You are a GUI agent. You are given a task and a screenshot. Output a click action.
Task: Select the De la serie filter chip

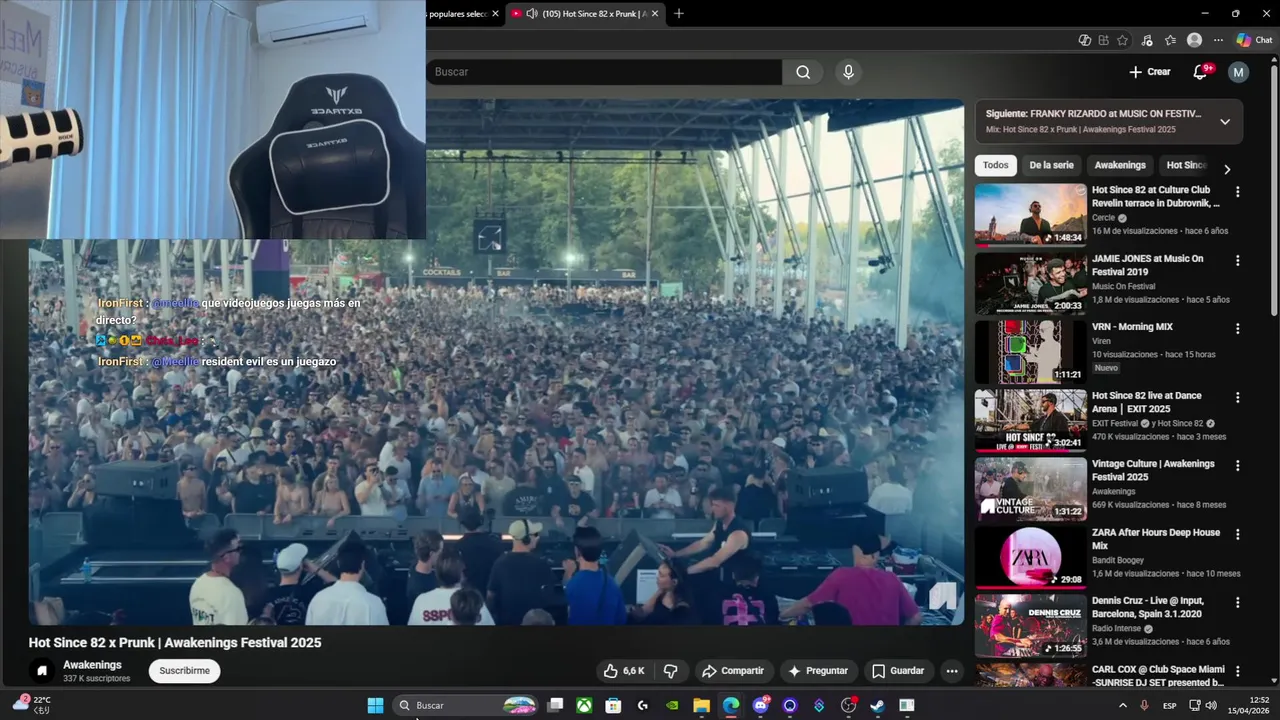(1051, 165)
